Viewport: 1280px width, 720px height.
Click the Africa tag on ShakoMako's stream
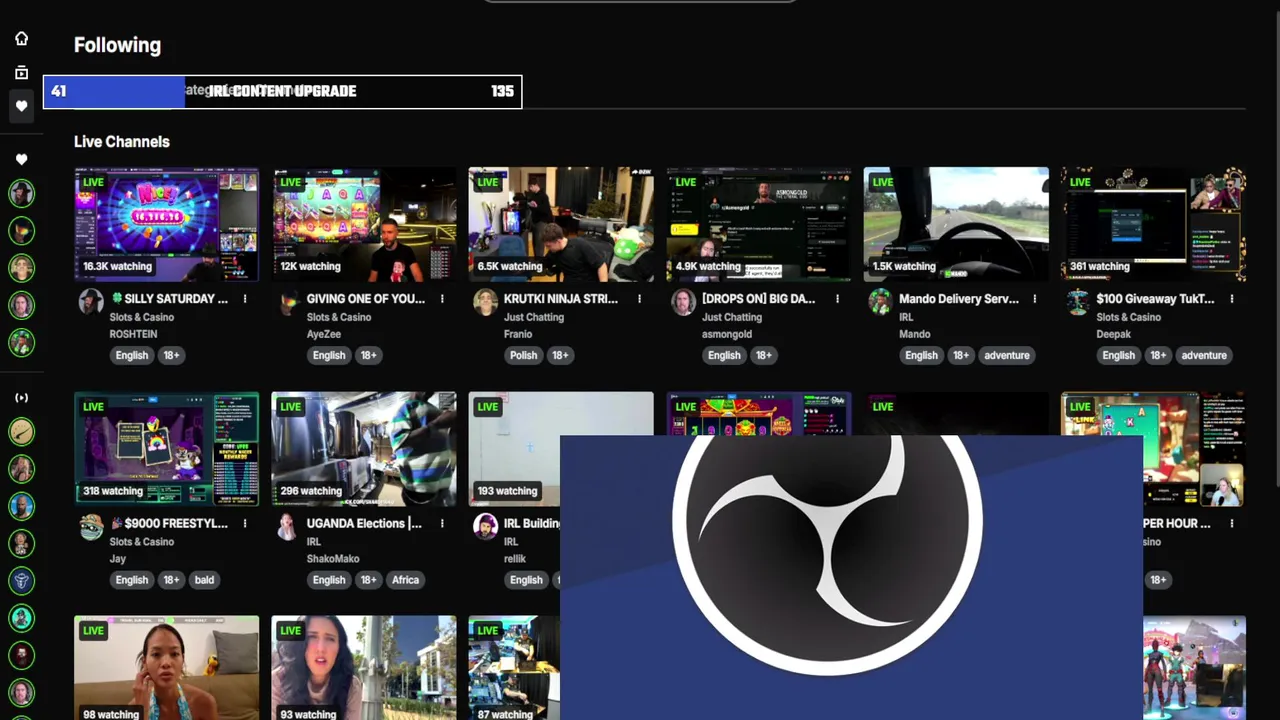click(x=405, y=580)
